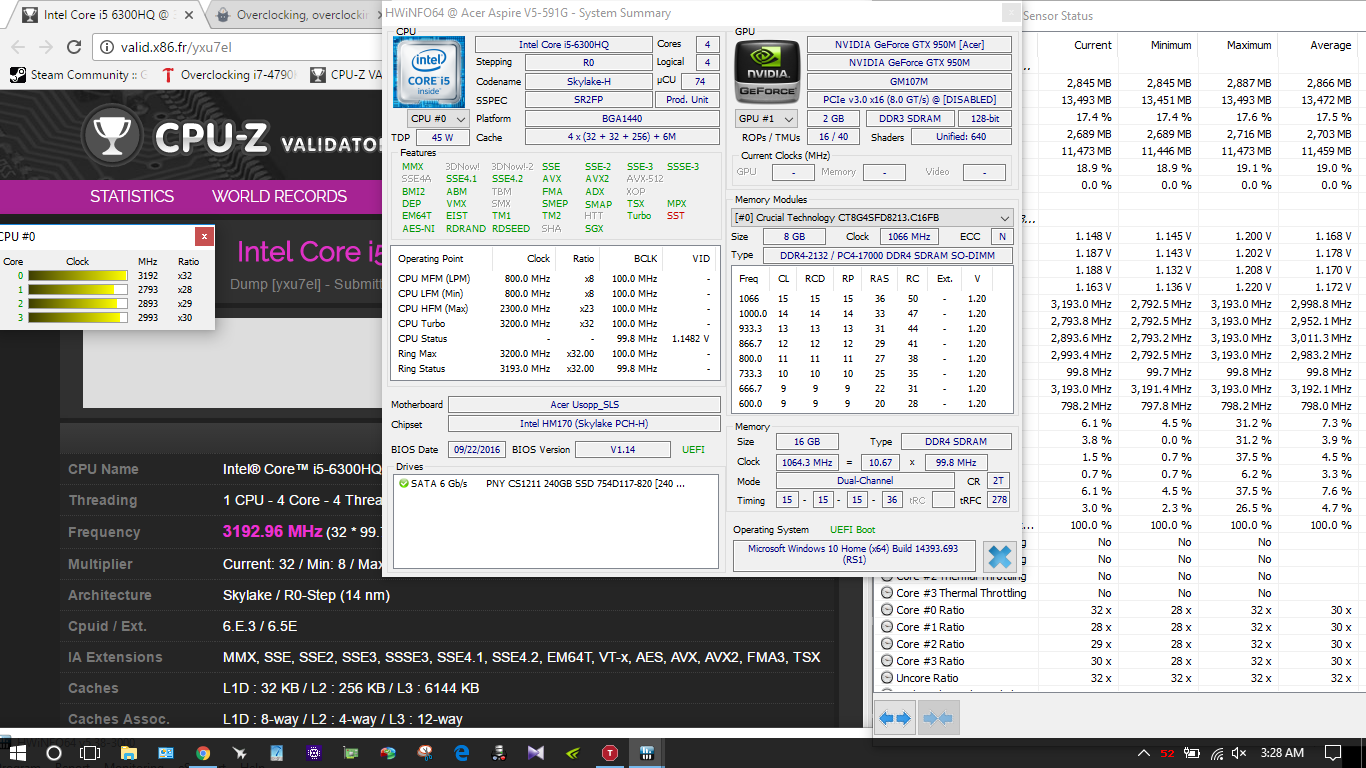The height and width of the screenshot is (768, 1366).
Task: Click the expand columns arrows in Sensor Status
Action: point(895,718)
